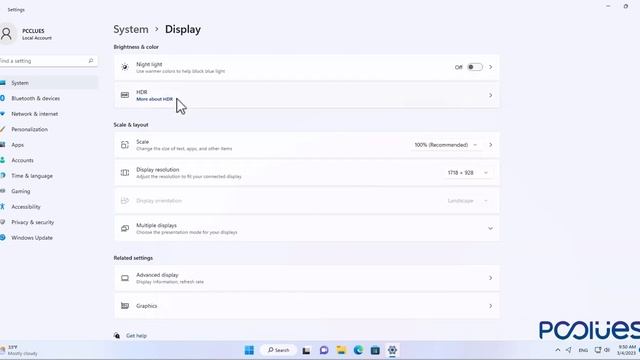Show hidden system tray icons
Viewport: 640px width, 360px height.
pos(558,350)
